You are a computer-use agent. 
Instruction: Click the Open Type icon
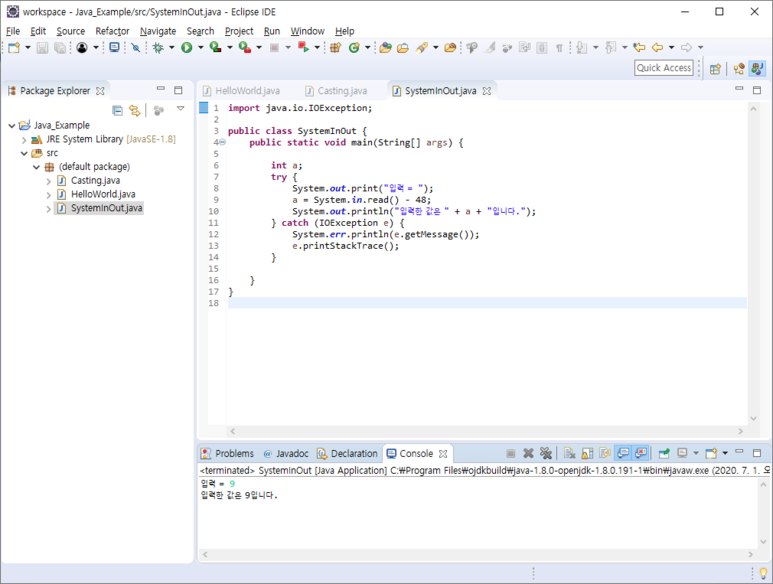coord(386,48)
